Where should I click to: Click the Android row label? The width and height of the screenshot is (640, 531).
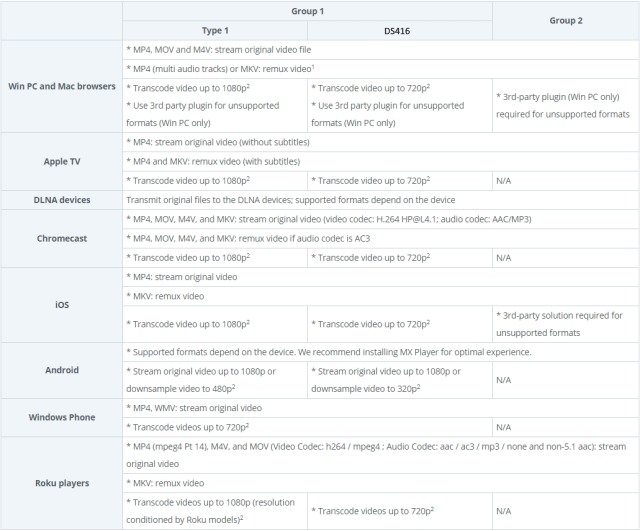click(62, 370)
